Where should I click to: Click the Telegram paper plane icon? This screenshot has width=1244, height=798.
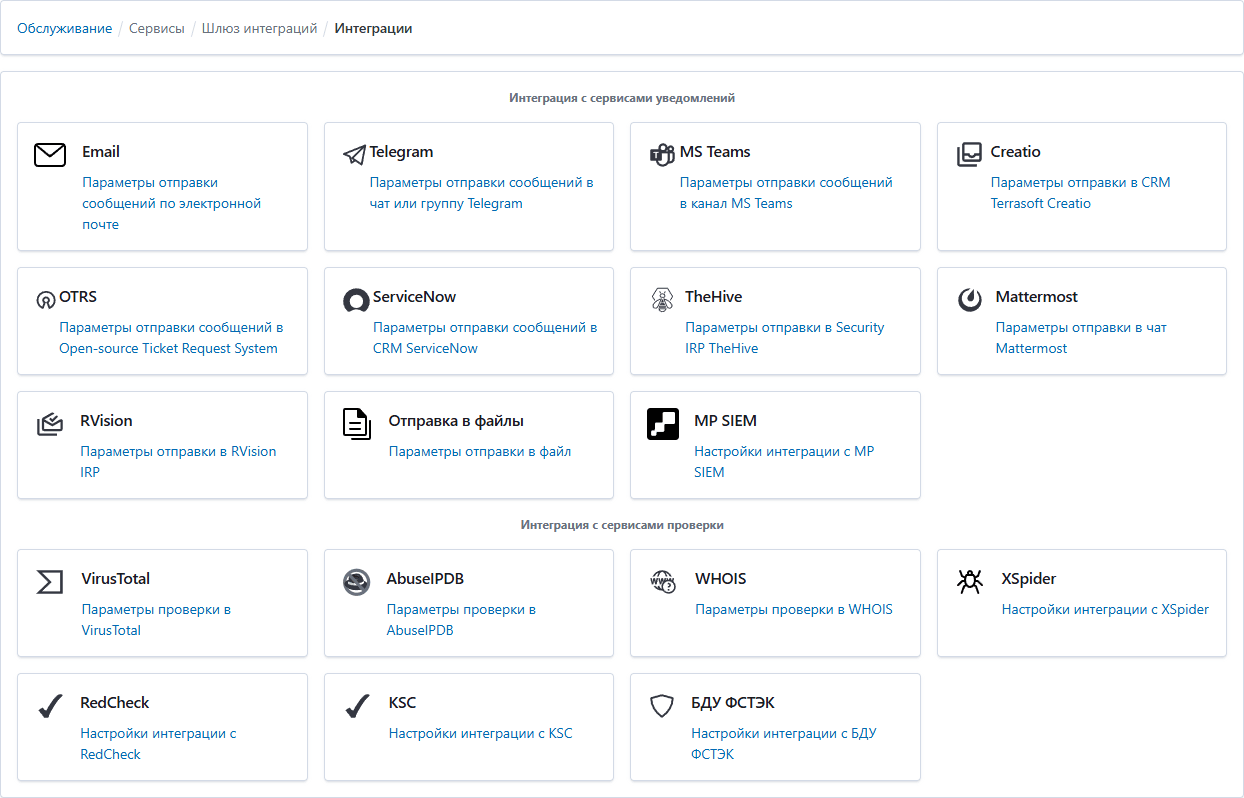pos(354,154)
